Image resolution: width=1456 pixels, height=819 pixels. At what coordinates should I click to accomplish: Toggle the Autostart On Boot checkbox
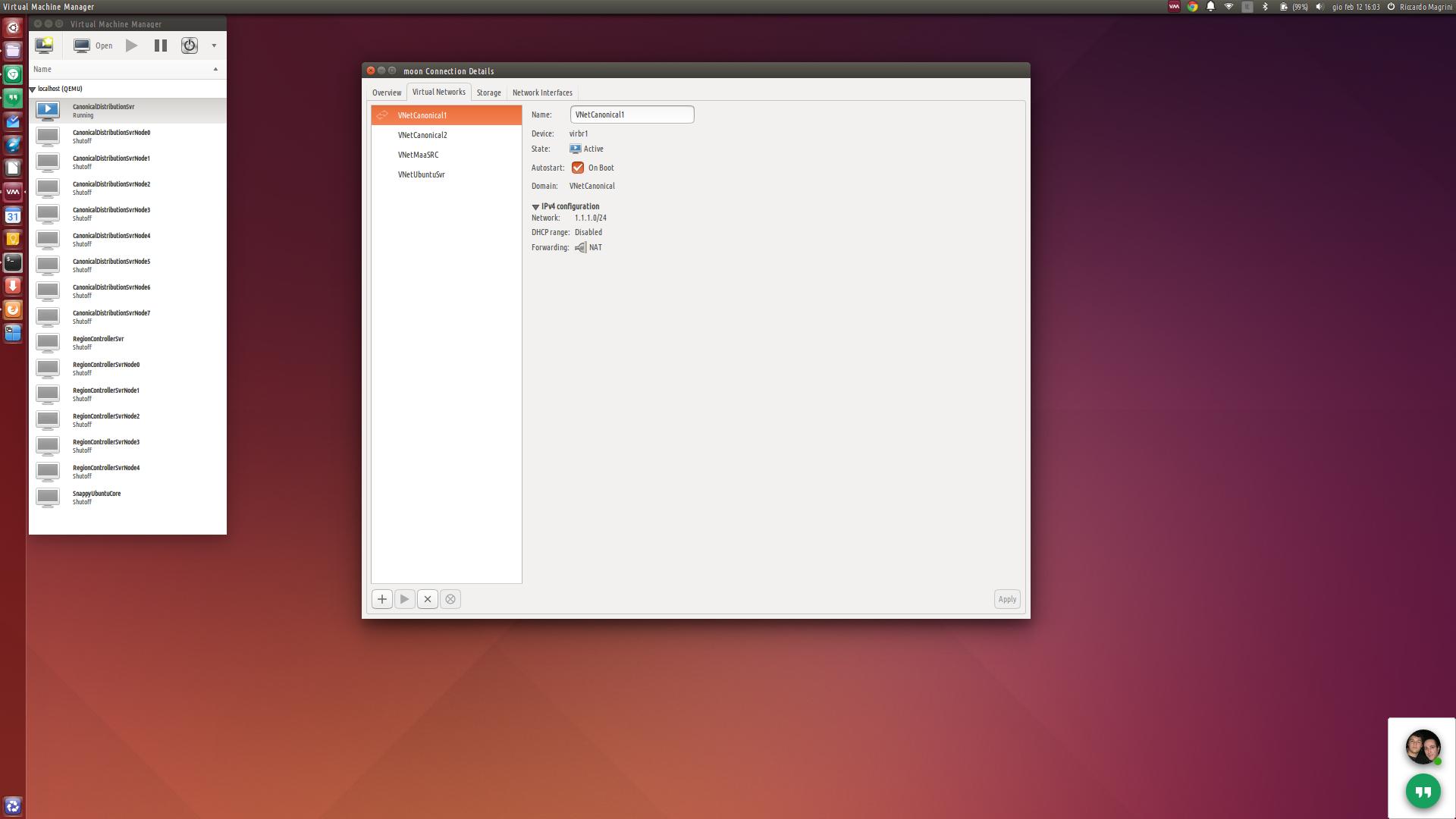(578, 168)
